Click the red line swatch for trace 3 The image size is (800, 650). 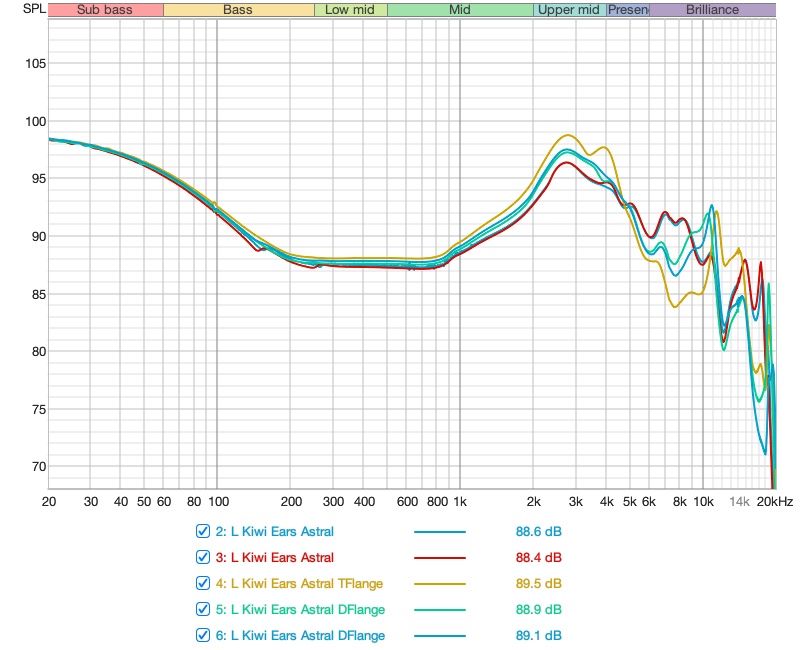pos(440,558)
